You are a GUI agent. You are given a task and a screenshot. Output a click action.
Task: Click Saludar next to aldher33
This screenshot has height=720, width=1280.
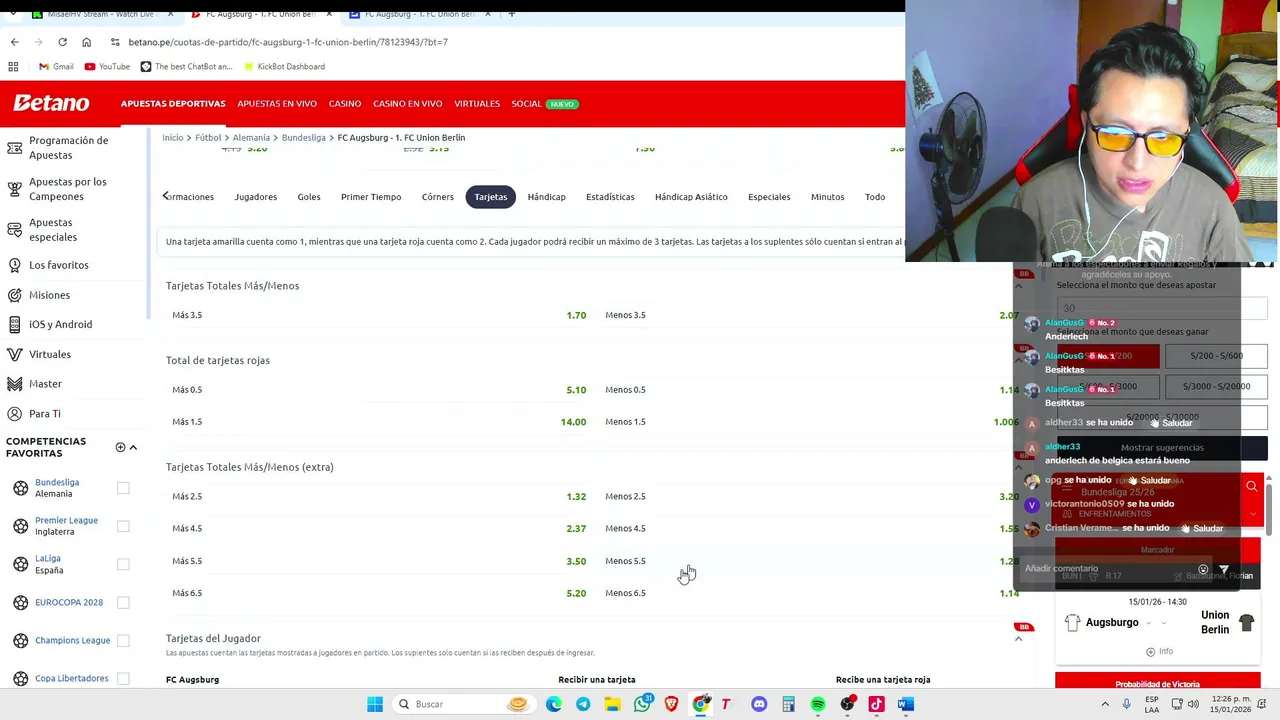coord(1171,423)
